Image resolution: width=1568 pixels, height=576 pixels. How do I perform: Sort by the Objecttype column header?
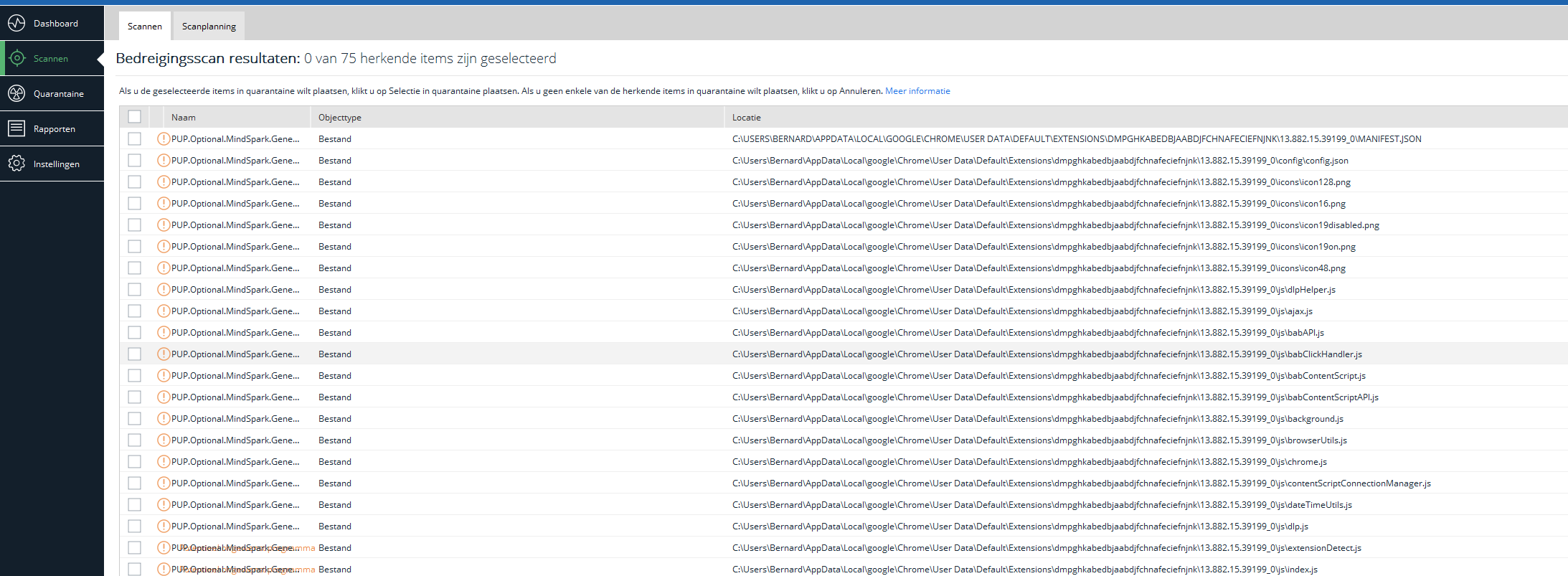click(x=340, y=118)
